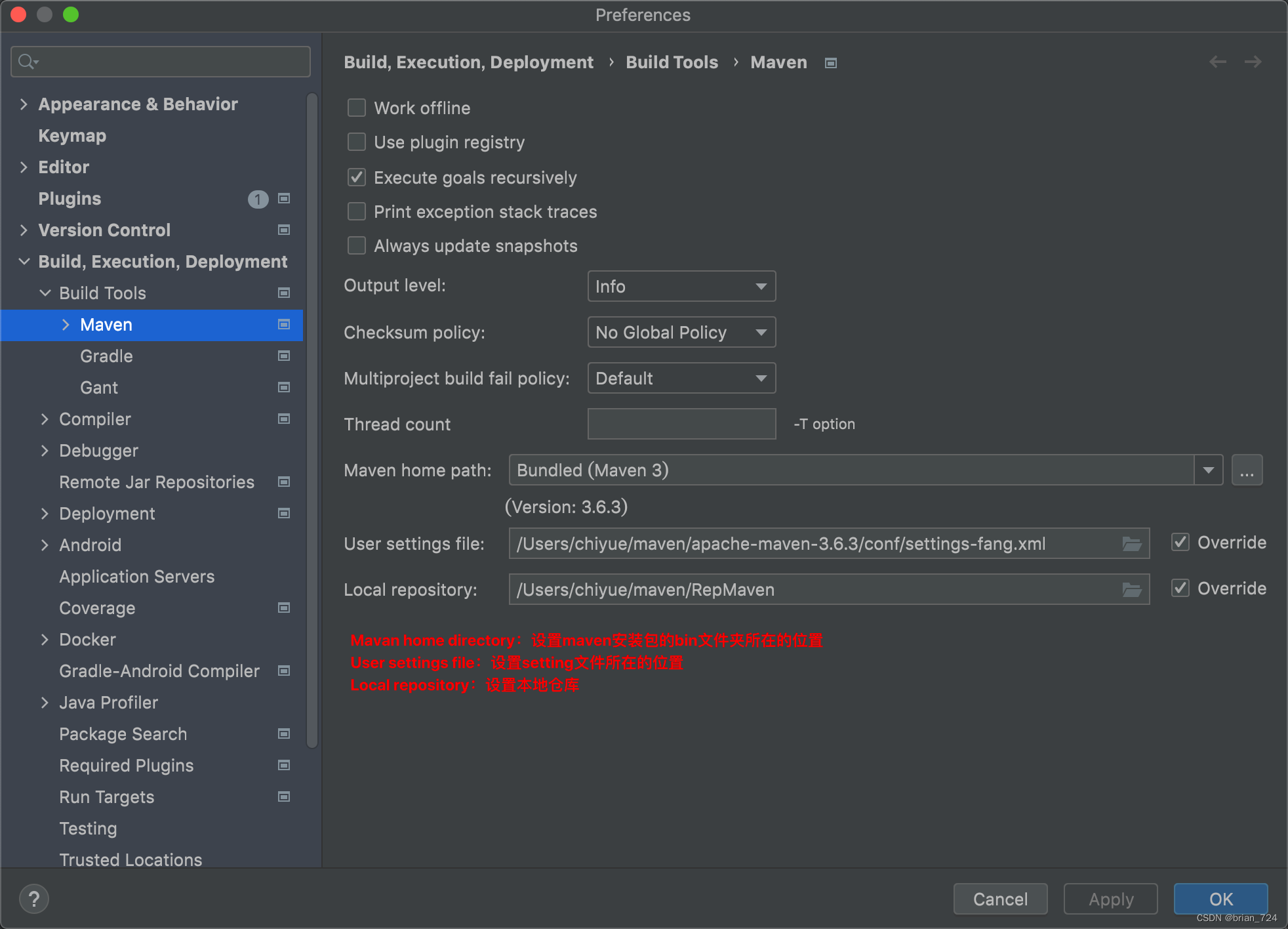Open the Checksum policy dropdown

coord(681,333)
